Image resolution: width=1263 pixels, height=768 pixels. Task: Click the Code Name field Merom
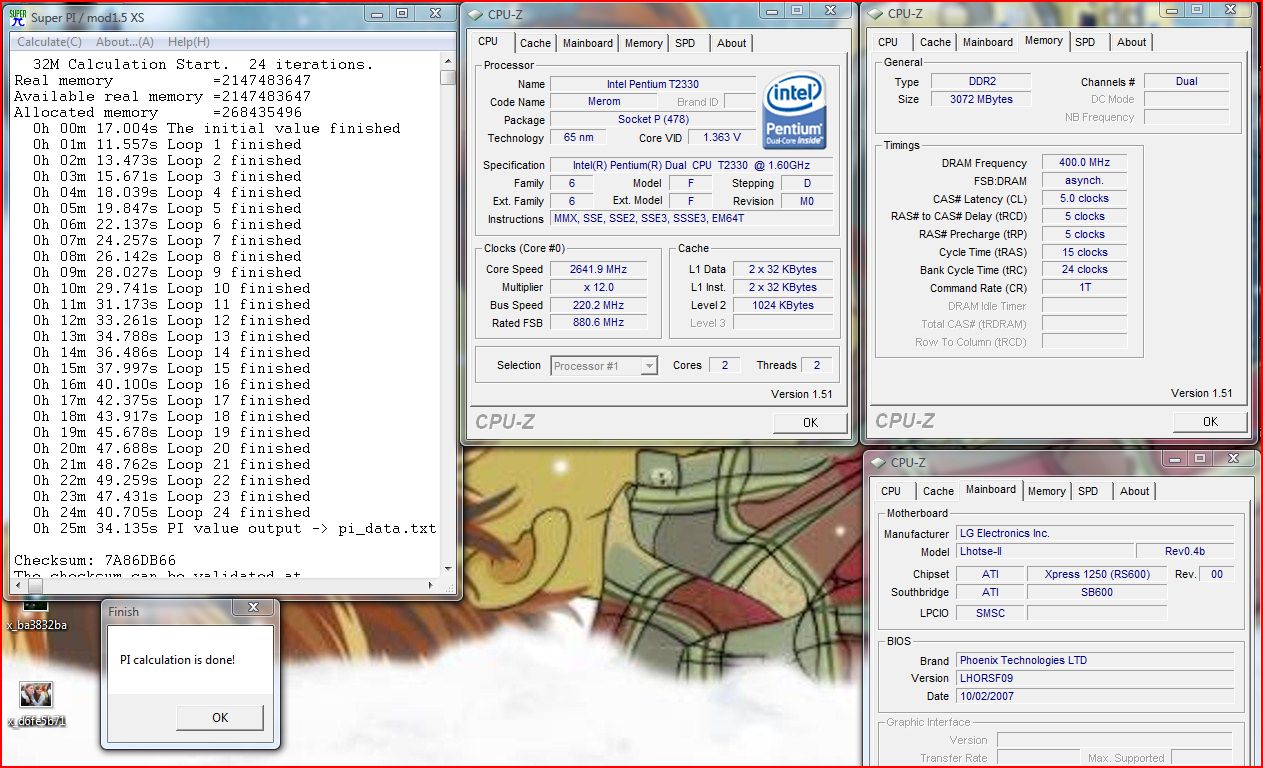(x=604, y=102)
